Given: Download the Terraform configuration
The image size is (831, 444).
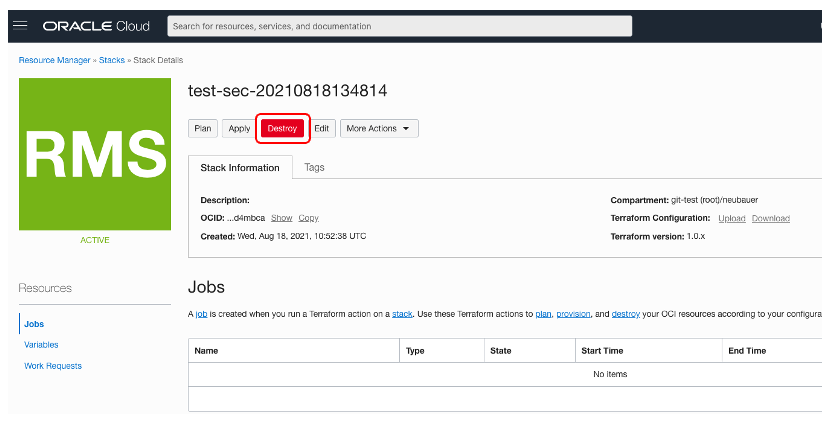Looking at the screenshot, I should coord(770,218).
